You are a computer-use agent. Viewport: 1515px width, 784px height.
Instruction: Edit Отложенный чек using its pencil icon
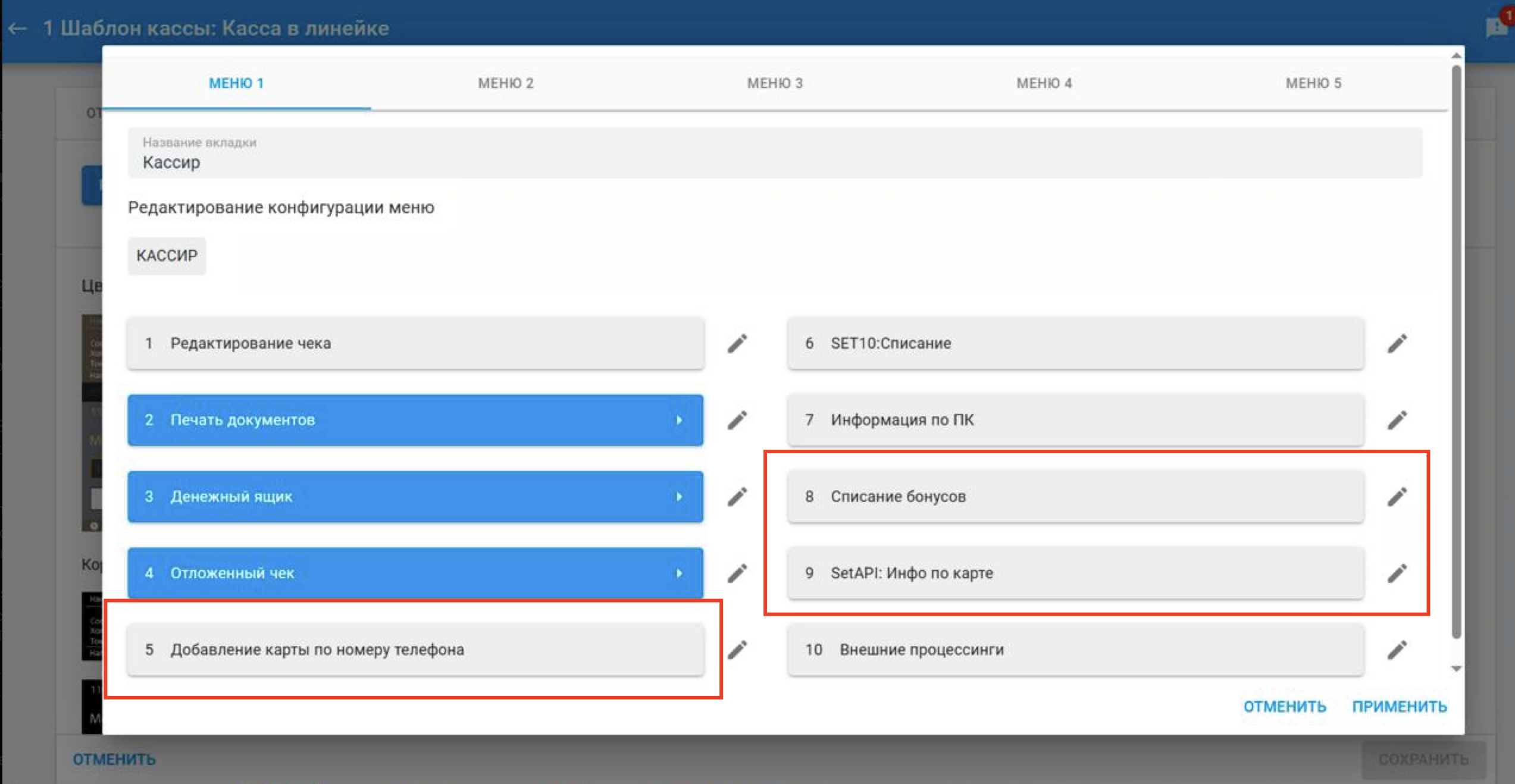pyautogui.click(x=737, y=573)
